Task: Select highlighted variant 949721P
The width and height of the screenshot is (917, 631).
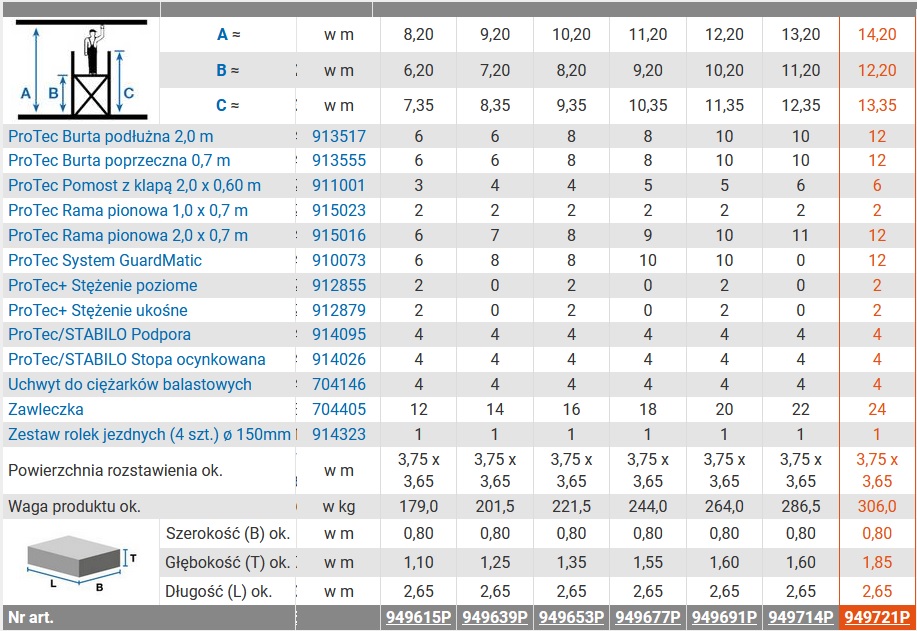Action: (877, 618)
